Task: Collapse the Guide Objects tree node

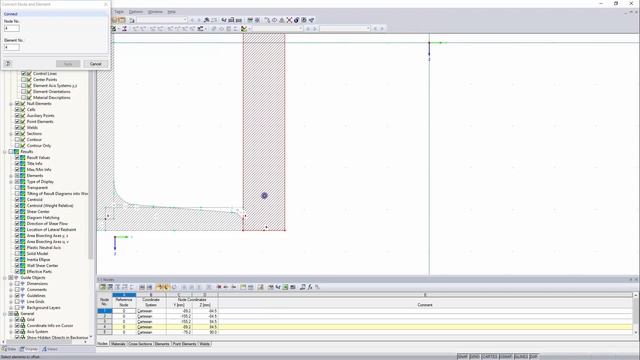Action: point(5,278)
